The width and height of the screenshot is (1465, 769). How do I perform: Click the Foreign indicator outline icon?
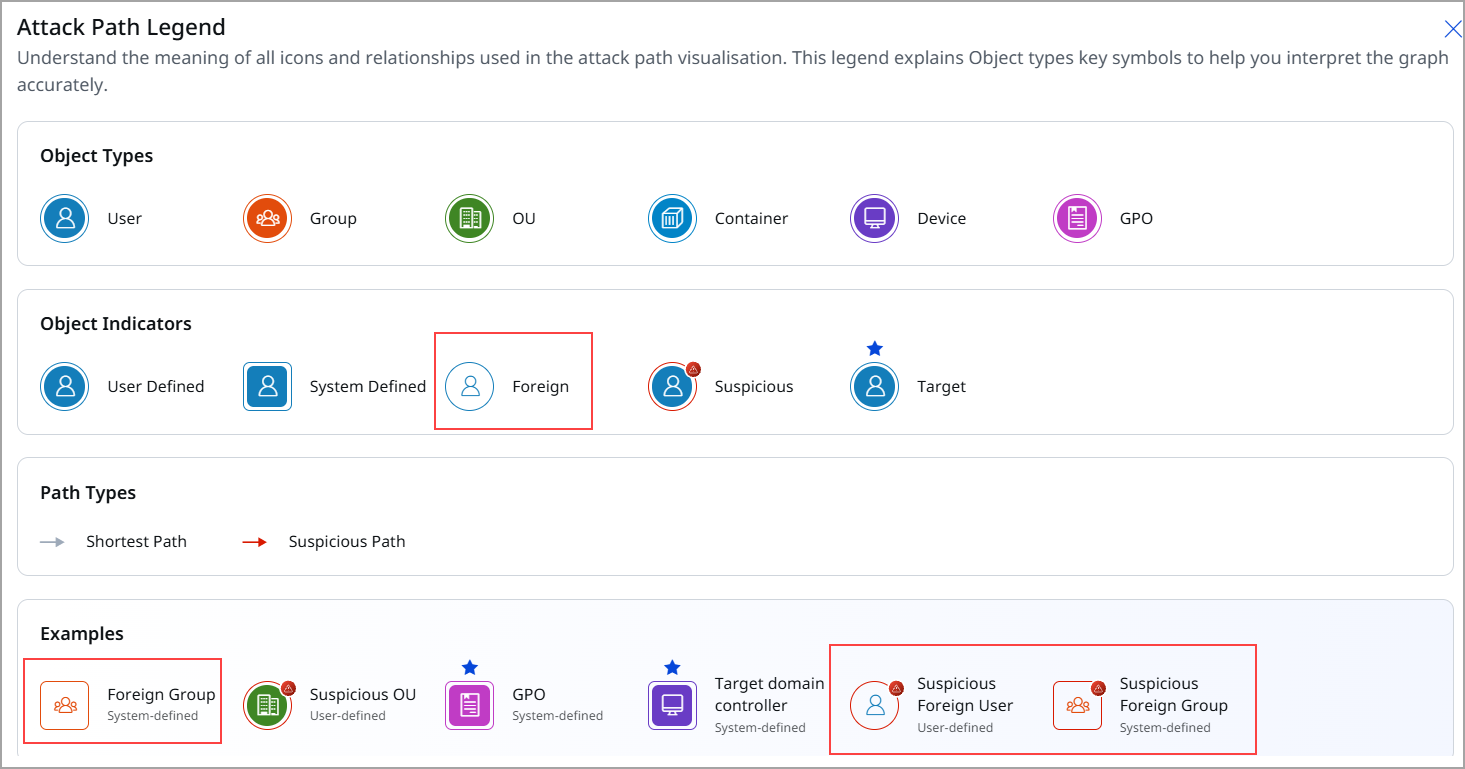[x=469, y=386]
